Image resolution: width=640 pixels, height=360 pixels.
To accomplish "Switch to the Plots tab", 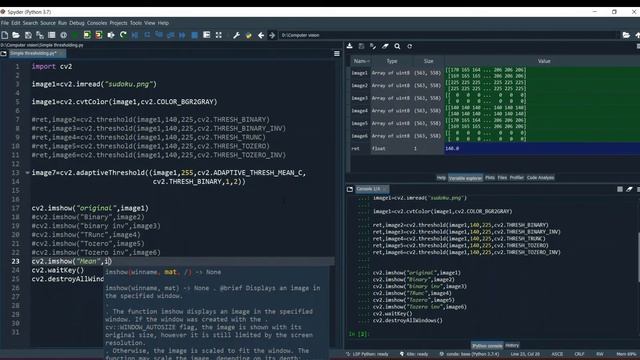I will (490, 178).
